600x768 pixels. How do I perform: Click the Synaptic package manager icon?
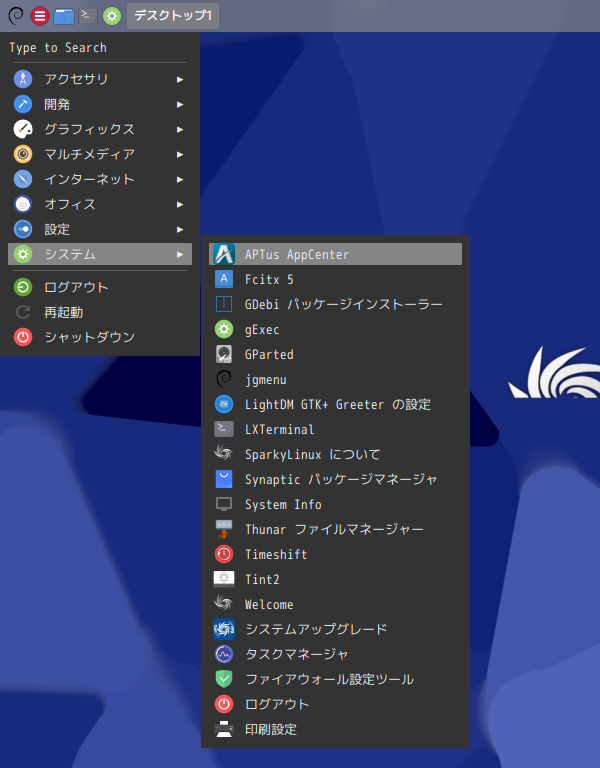coord(224,479)
